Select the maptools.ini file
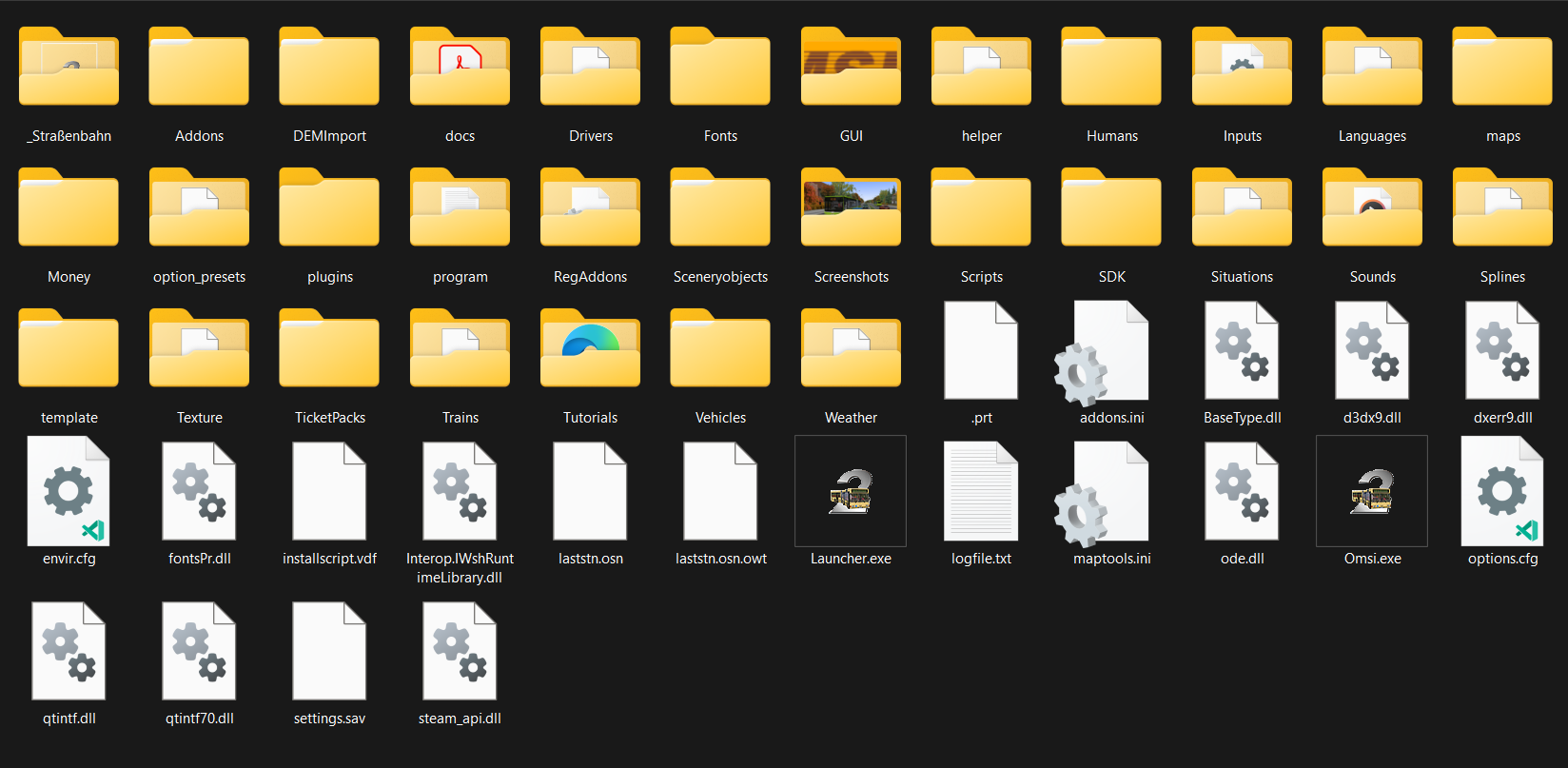1568x768 pixels. (x=1110, y=492)
